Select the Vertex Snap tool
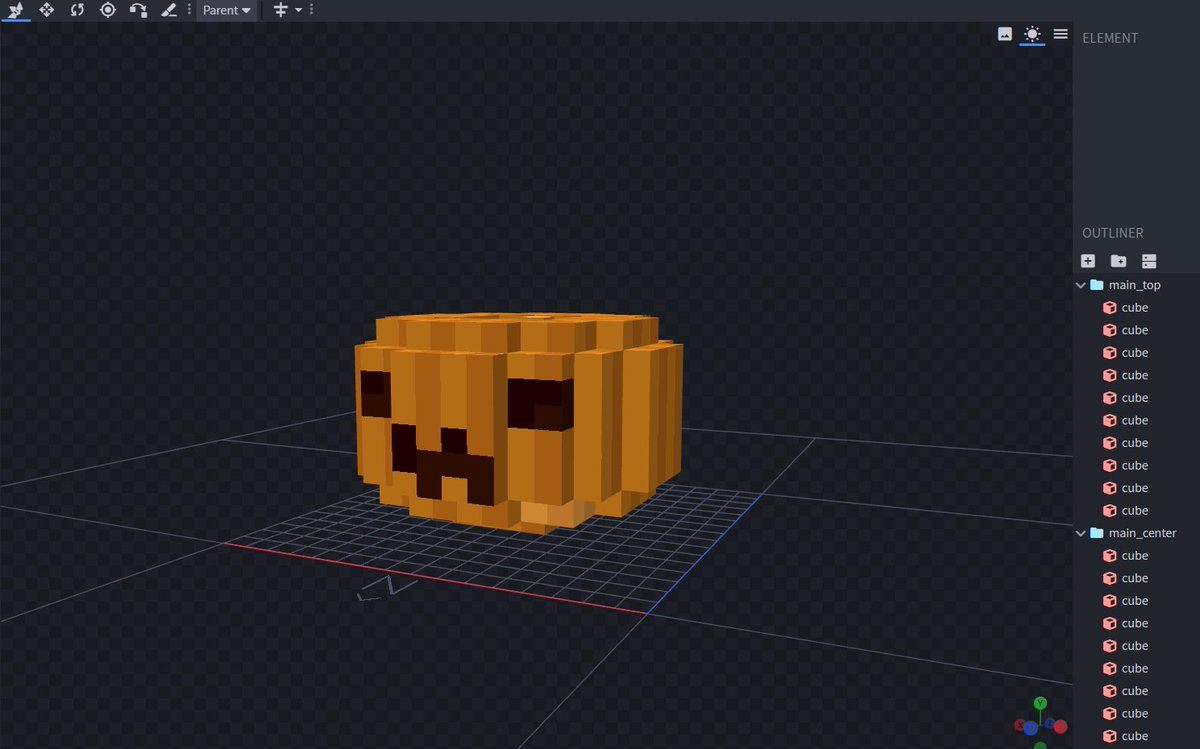This screenshot has width=1200, height=749. click(x=138, y=10)
